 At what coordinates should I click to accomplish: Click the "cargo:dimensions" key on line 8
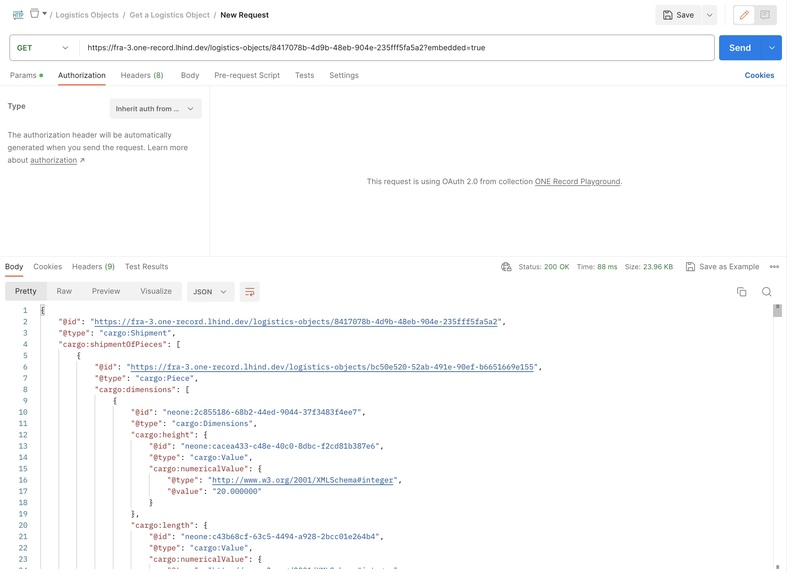tap(136, 390)
